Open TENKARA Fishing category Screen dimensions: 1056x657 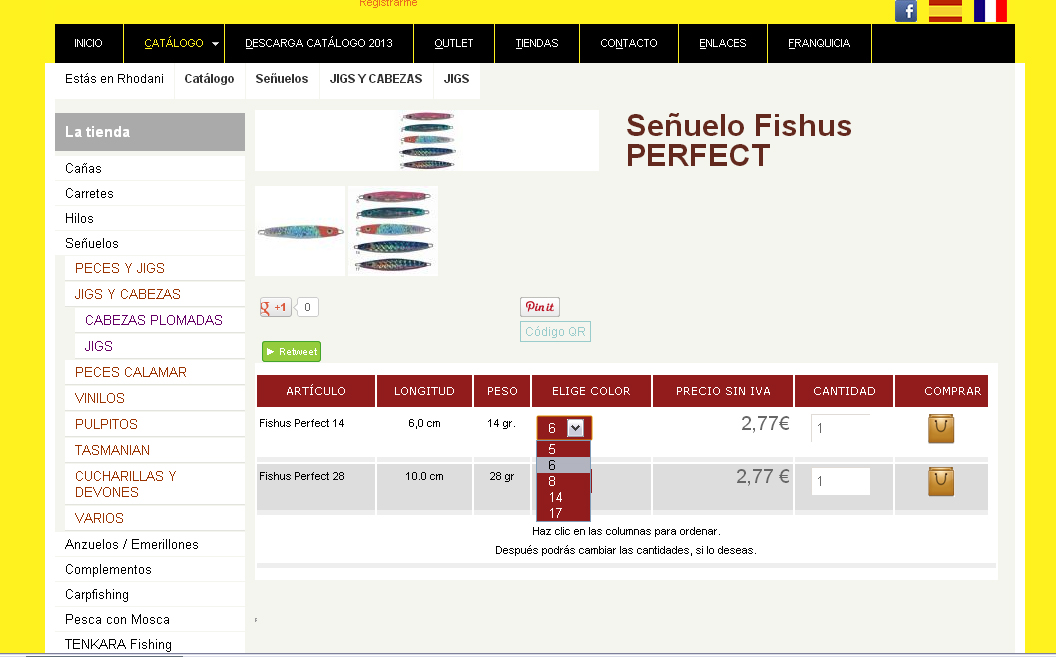[150, 644]
